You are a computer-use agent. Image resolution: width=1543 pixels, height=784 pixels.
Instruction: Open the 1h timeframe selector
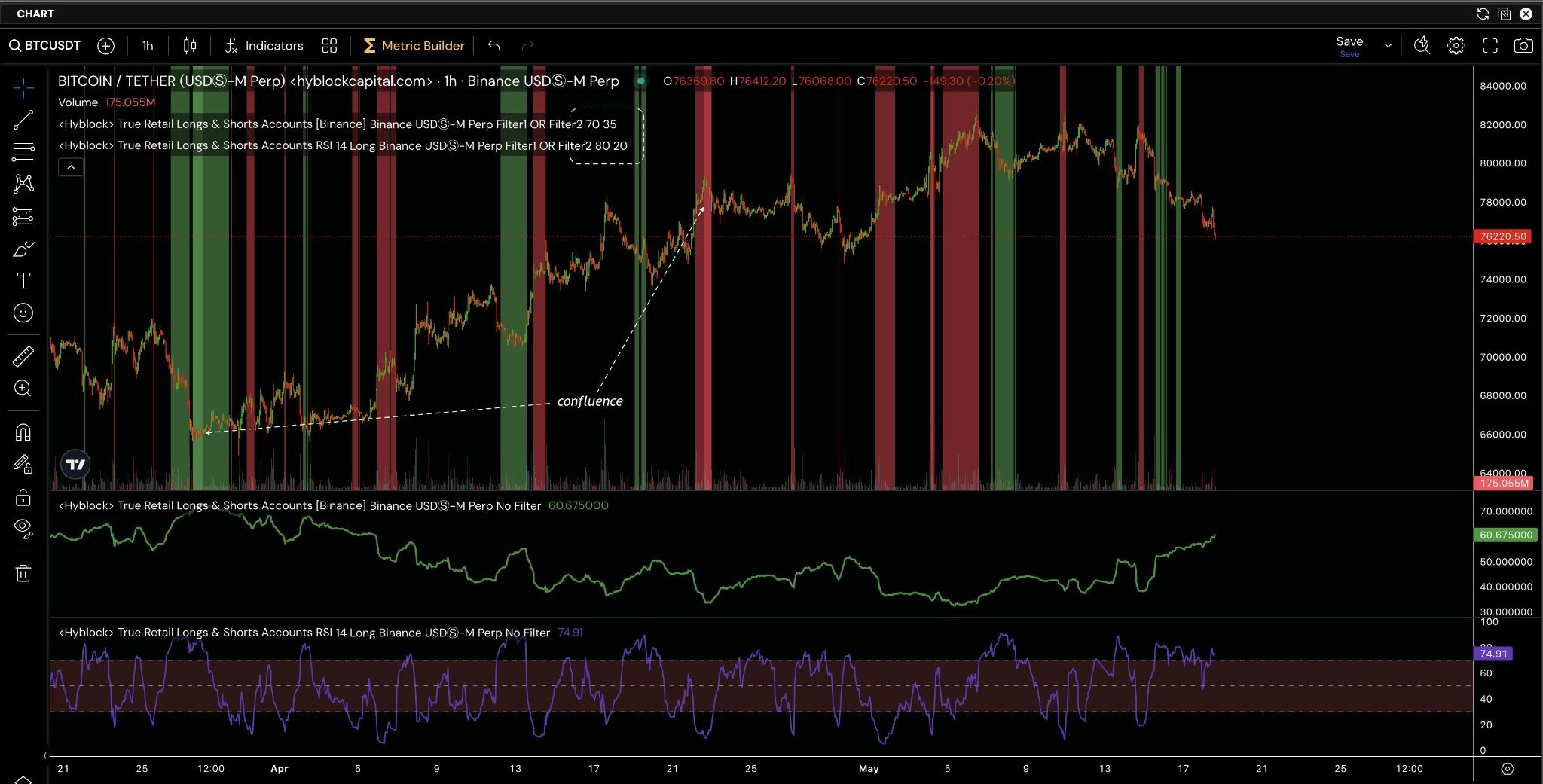pos(148,46)
